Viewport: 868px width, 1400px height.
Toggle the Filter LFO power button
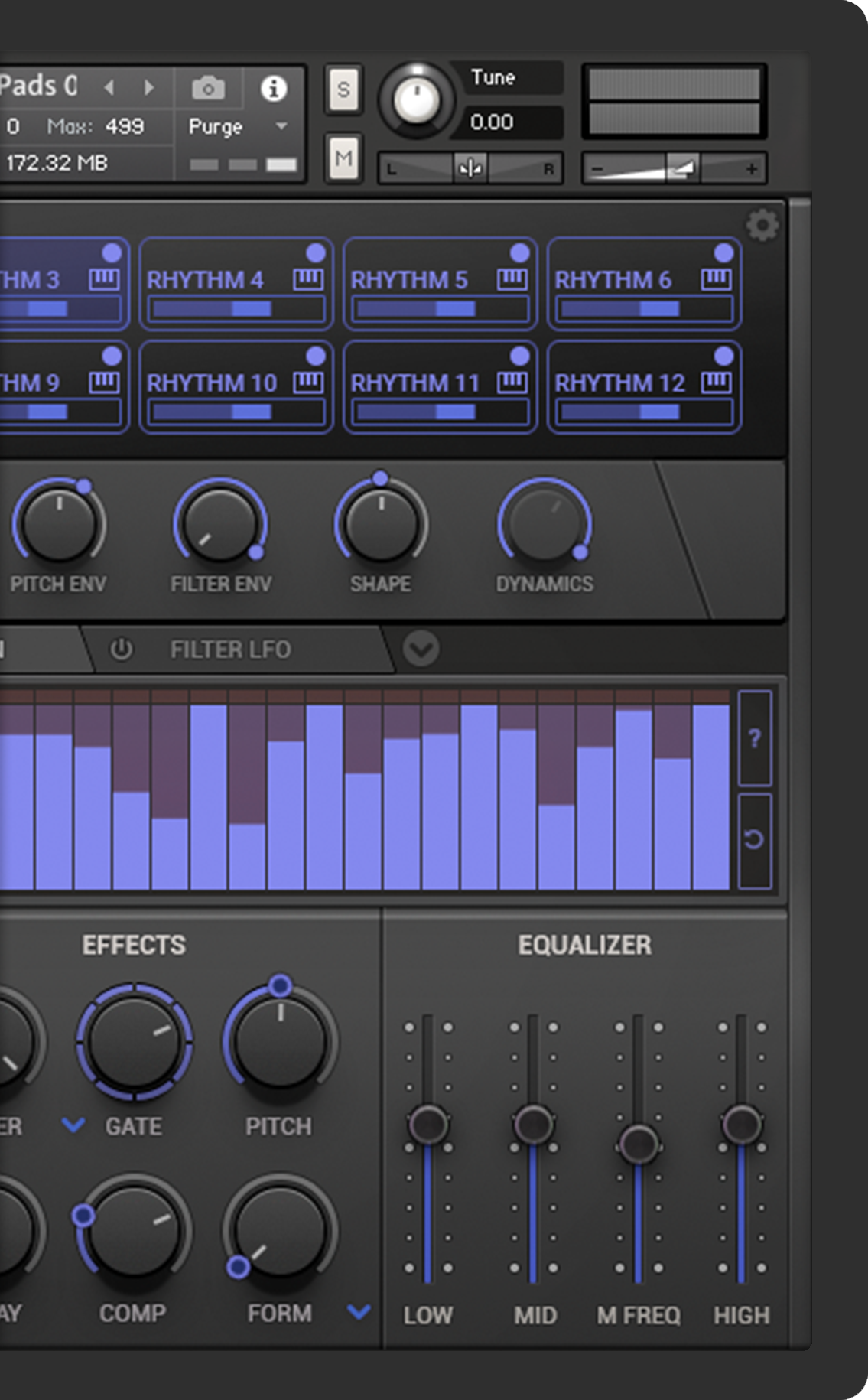pos(121,650)
